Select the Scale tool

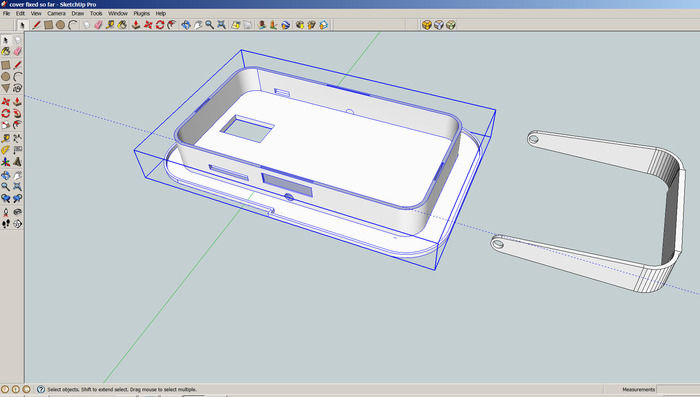pyautogui.click(x=6, y=125)
